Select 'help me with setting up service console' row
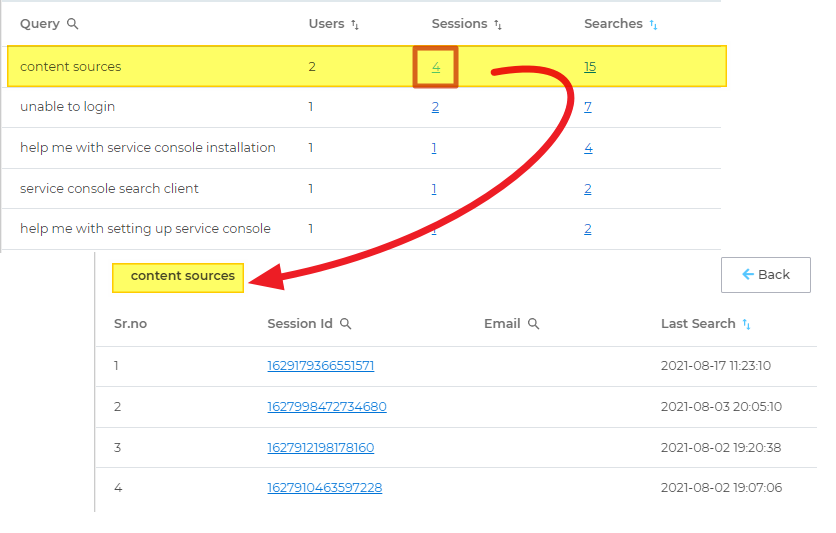Image resolution: width=836 pixels, height=533 pixels. coord(145,229)
